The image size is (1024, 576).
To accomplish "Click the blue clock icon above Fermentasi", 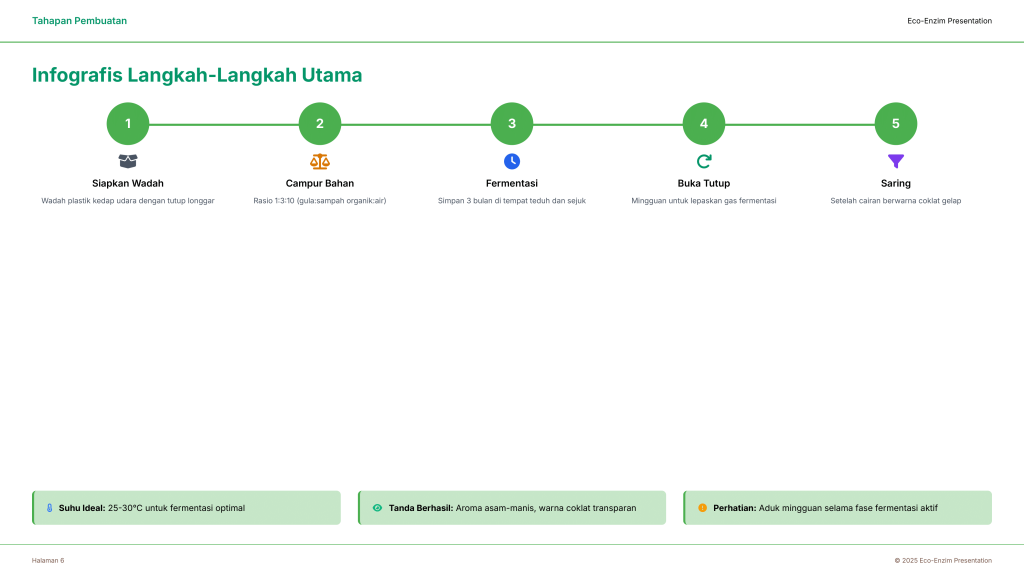I will (x=512, y=161).
